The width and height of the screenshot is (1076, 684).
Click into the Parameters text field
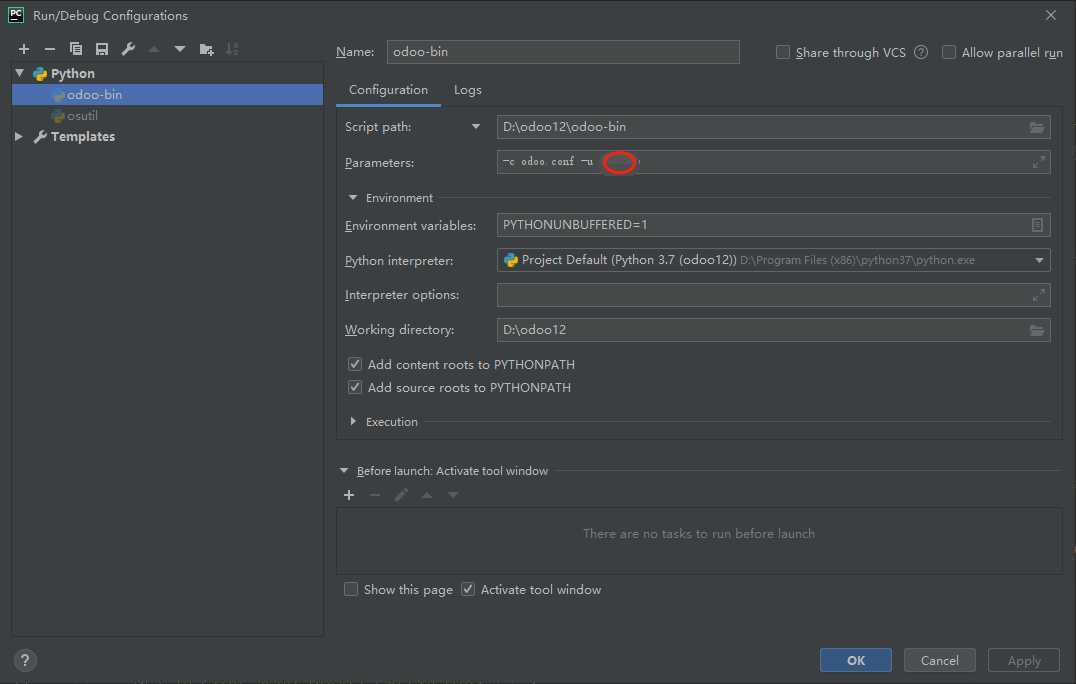pyautogui.click(x=773, y=162)
